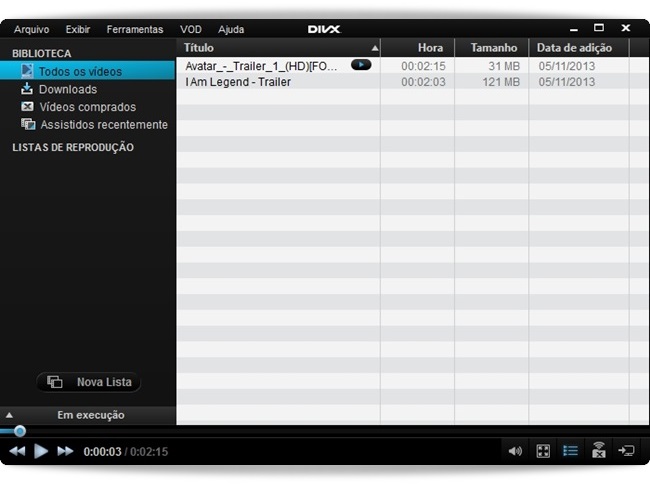This screenshot has height=484, width=650.
Task: Sort by the Título column header
Action: (x=278, y=48)
